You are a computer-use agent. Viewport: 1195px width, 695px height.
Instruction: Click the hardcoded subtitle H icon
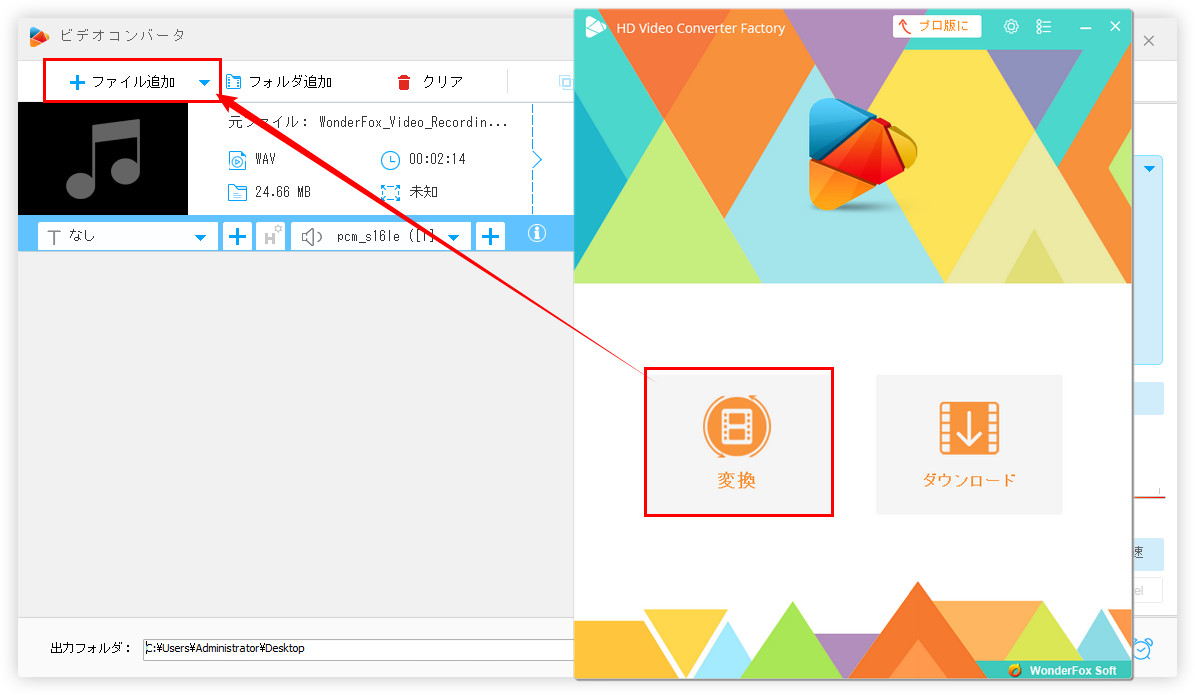coord(270,236)
